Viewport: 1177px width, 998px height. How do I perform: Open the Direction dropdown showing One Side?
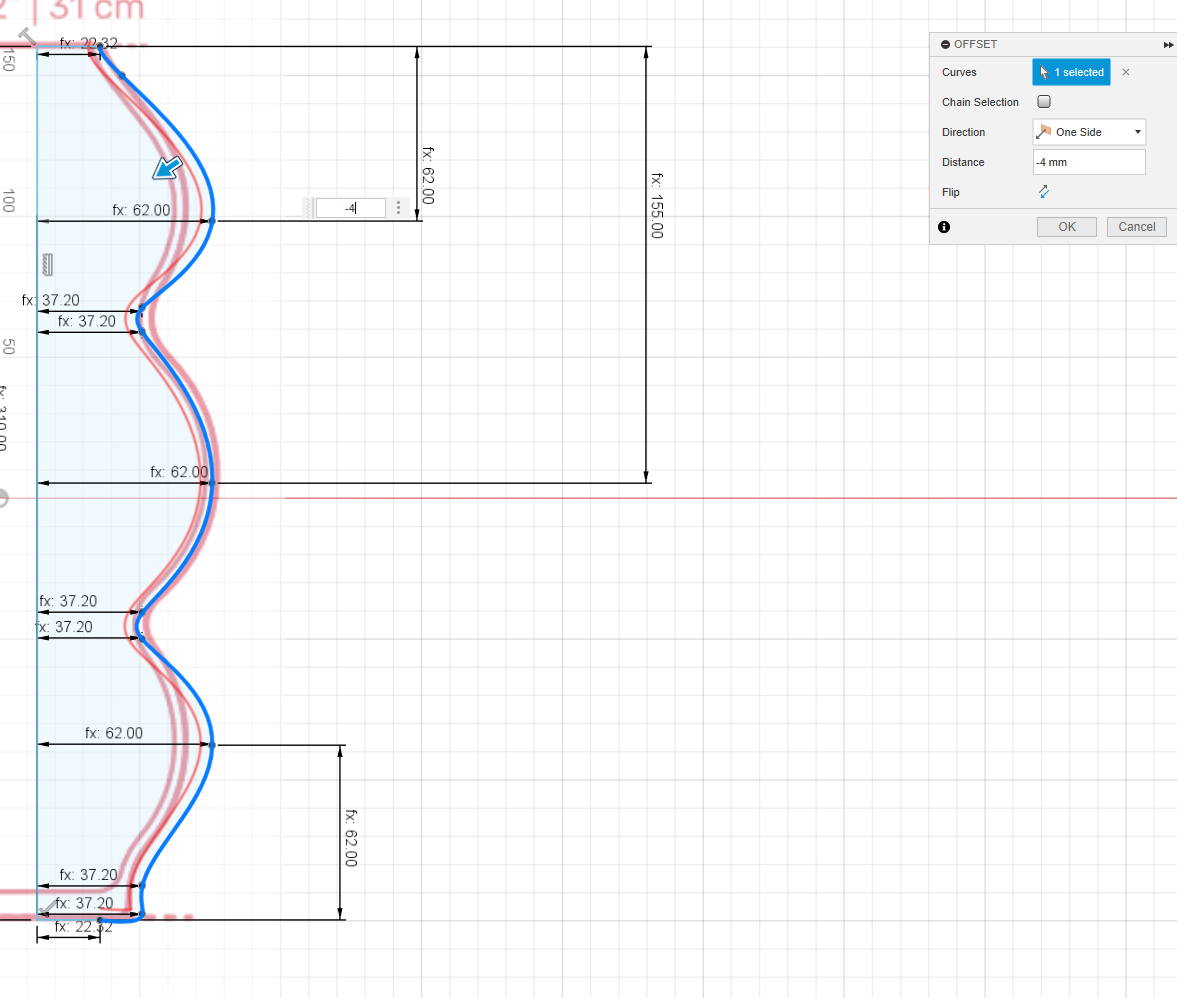click(x=1089, y=132)
